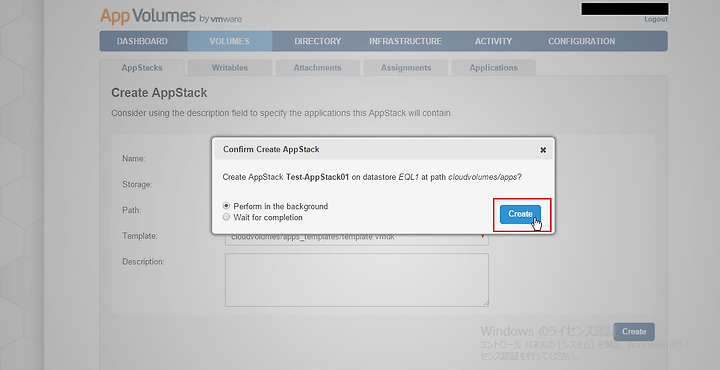Switch to the Writables tab

230,68
